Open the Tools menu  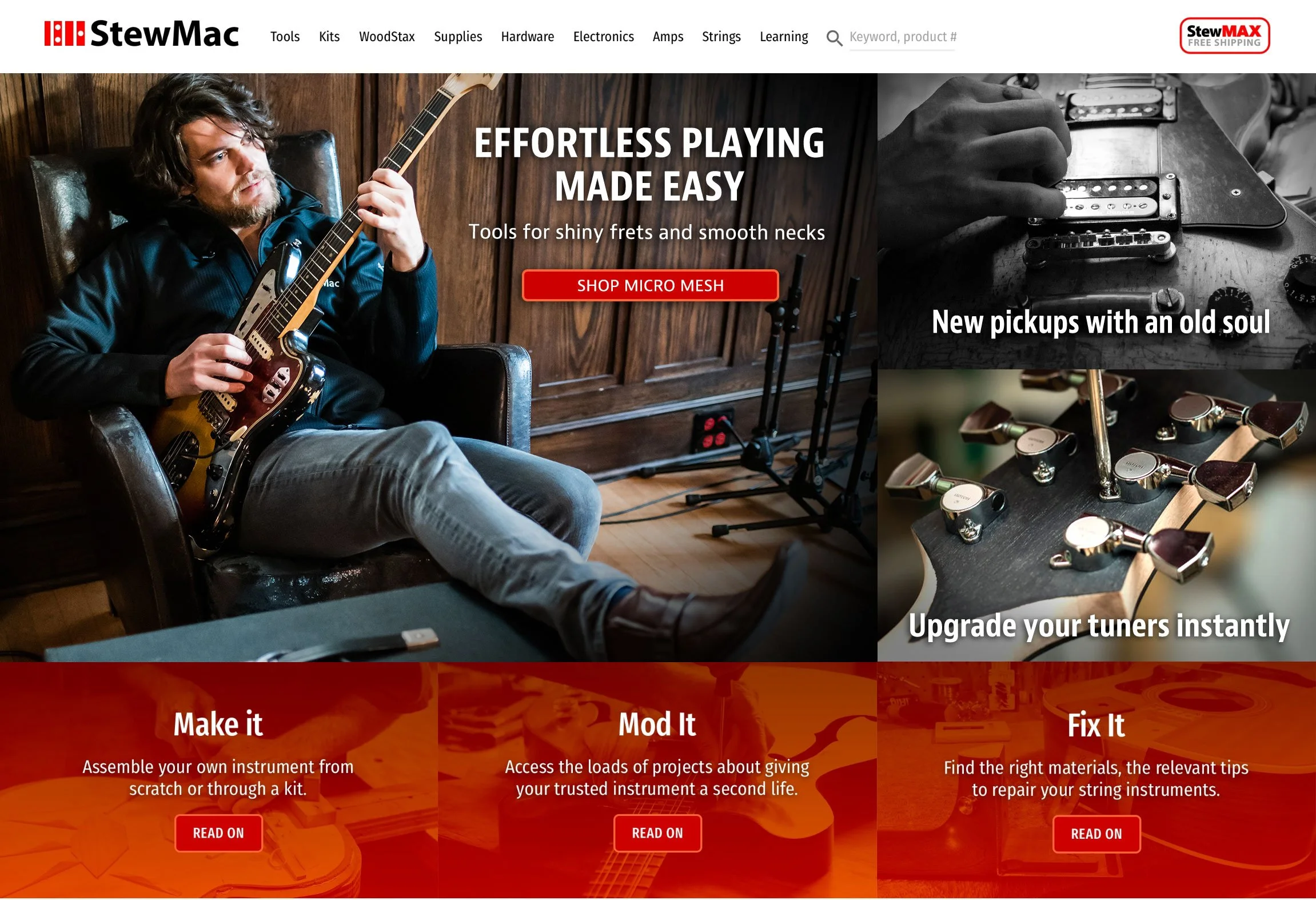point(285,37)
